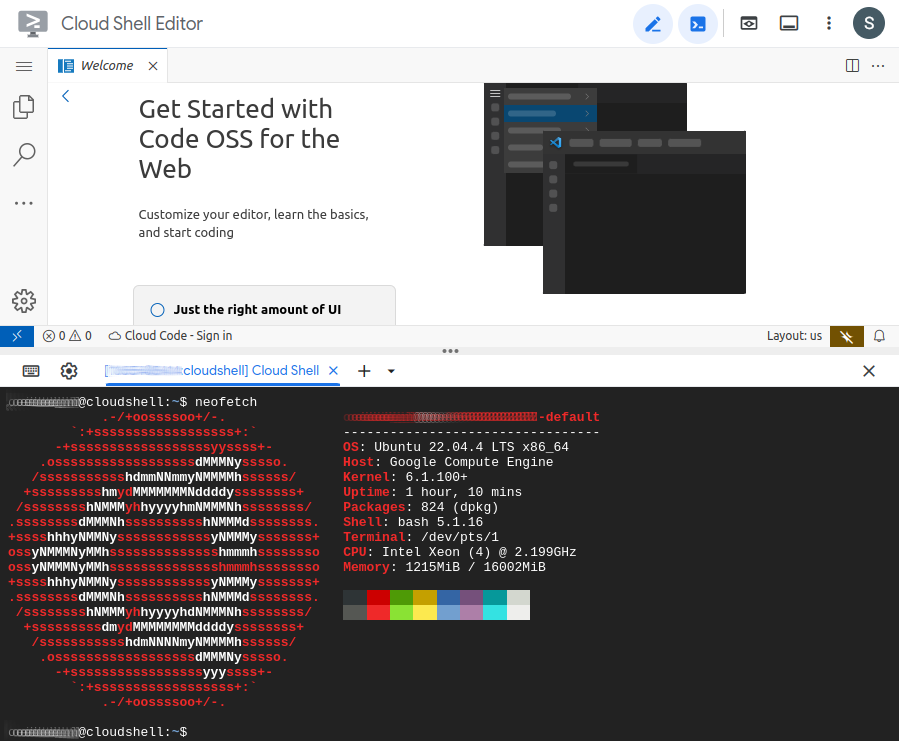Image resolution: width=899 pixels, height=741 pixels.
Task: Open the Search magnifier in activity bar
Action: [24, 155]
